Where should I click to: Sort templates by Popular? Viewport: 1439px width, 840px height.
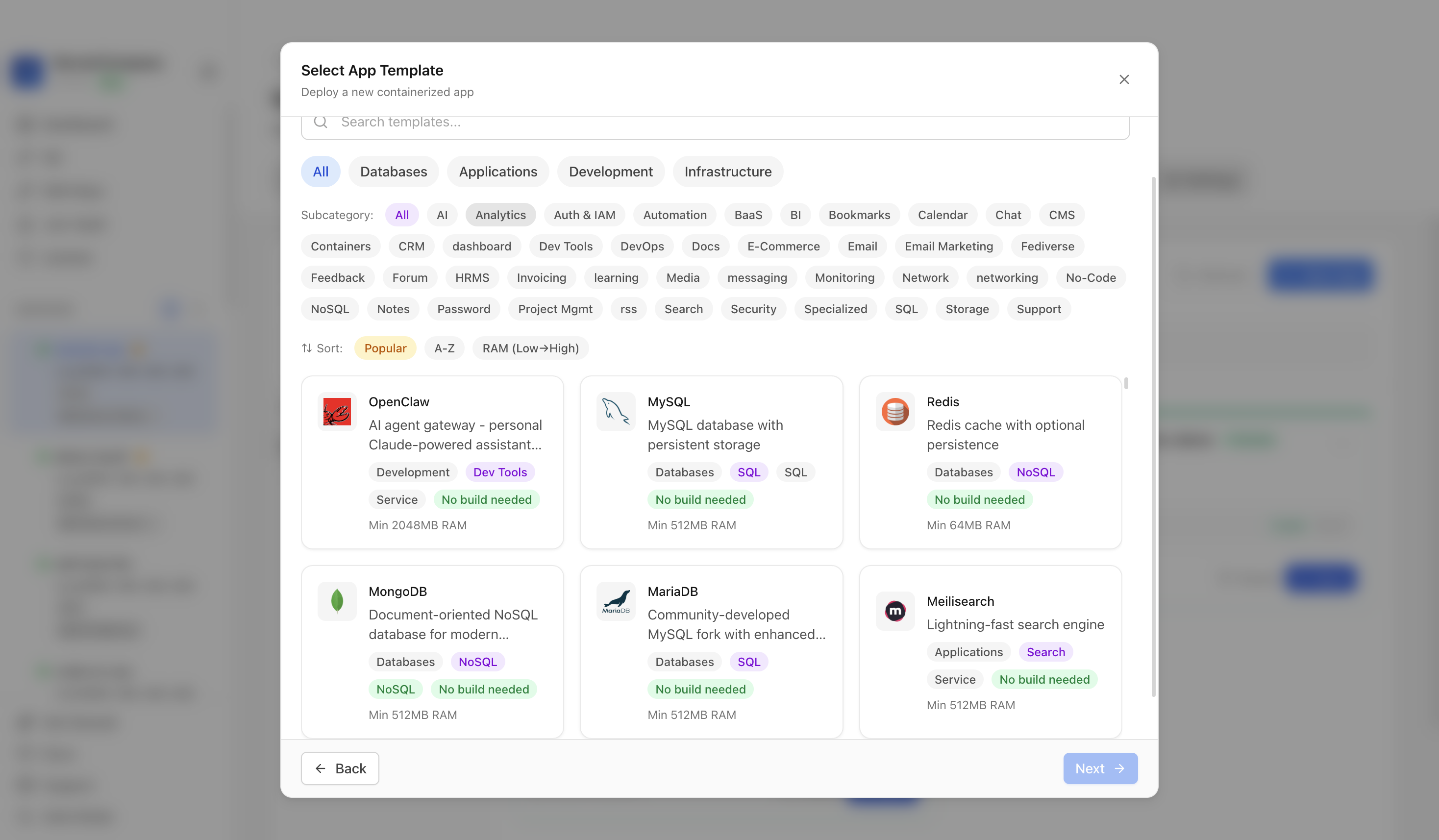pos(385,348)
